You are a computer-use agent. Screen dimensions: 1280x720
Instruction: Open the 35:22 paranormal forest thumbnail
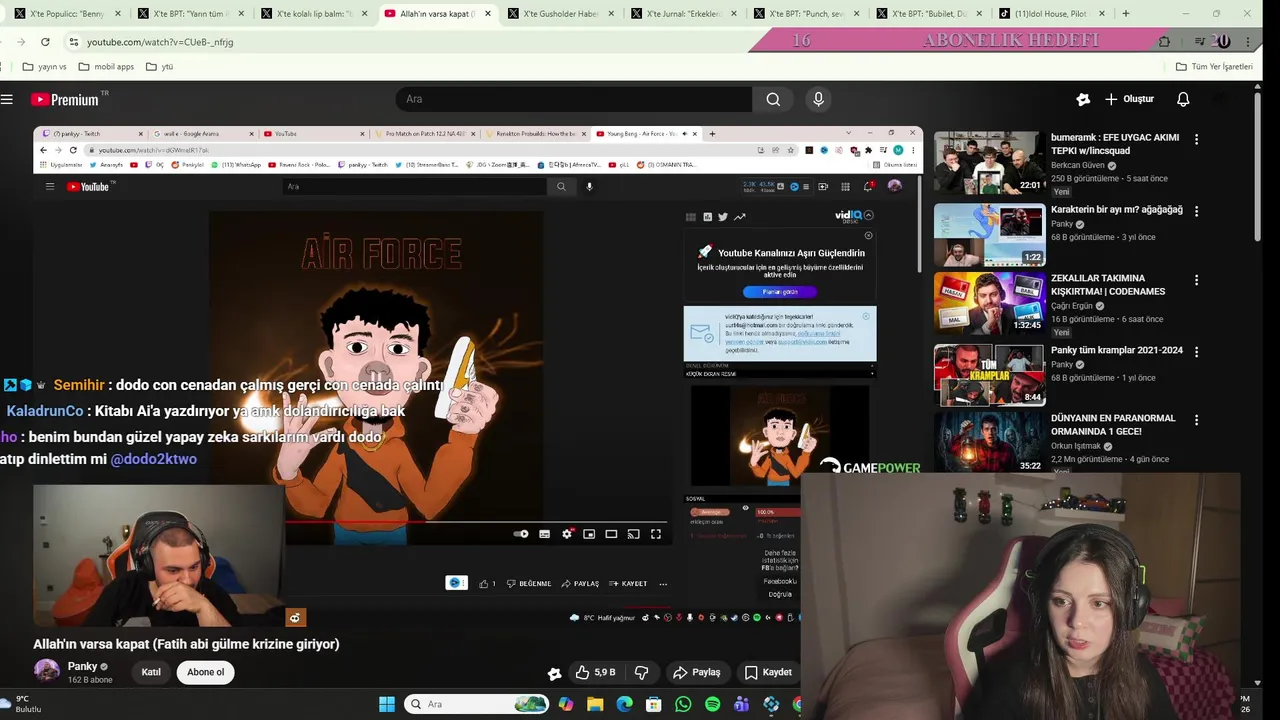click(x=990, y=442)
